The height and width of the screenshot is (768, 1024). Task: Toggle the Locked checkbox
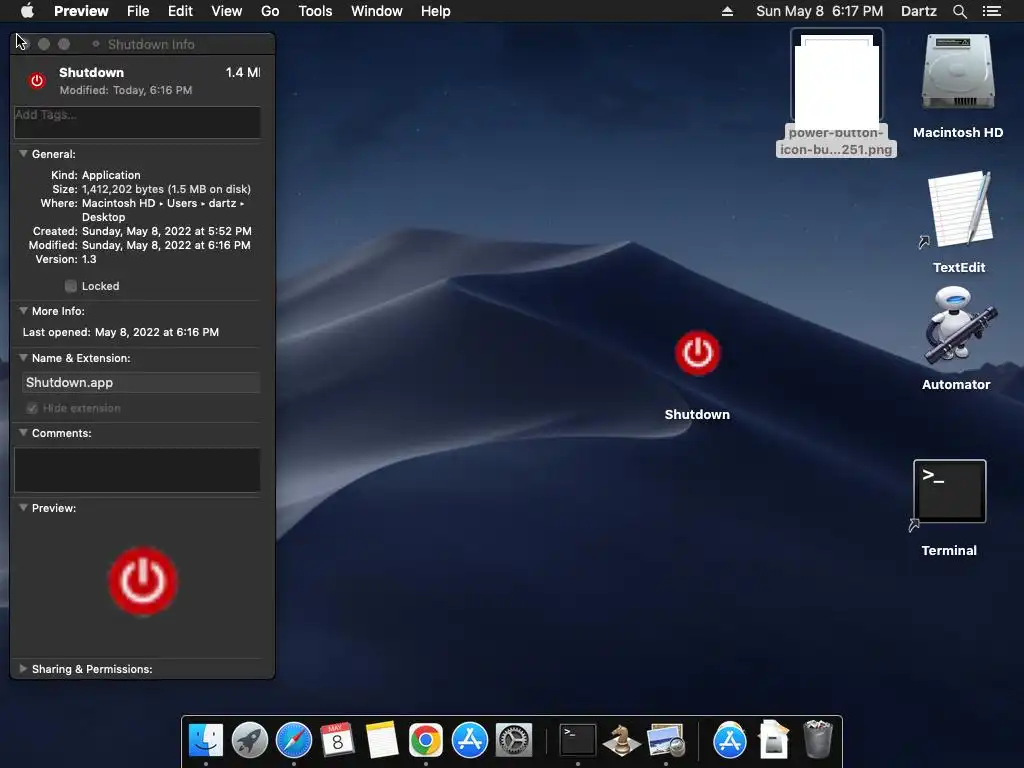coord(71,286)
